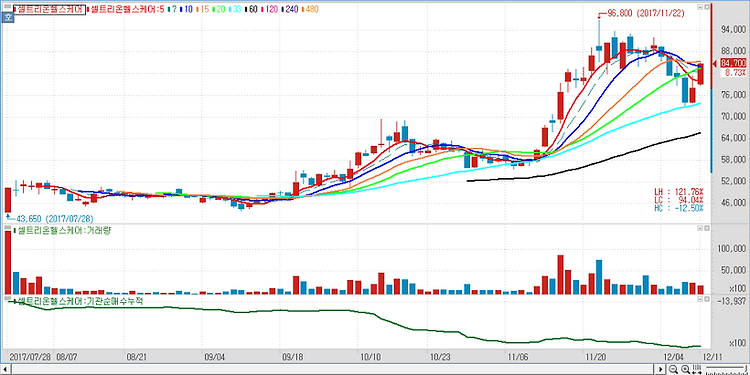Image resolution: width=750 pixels, height=375 pixels.
Task: Click the 76,000 price axis label
Action: tap(732, 95)
